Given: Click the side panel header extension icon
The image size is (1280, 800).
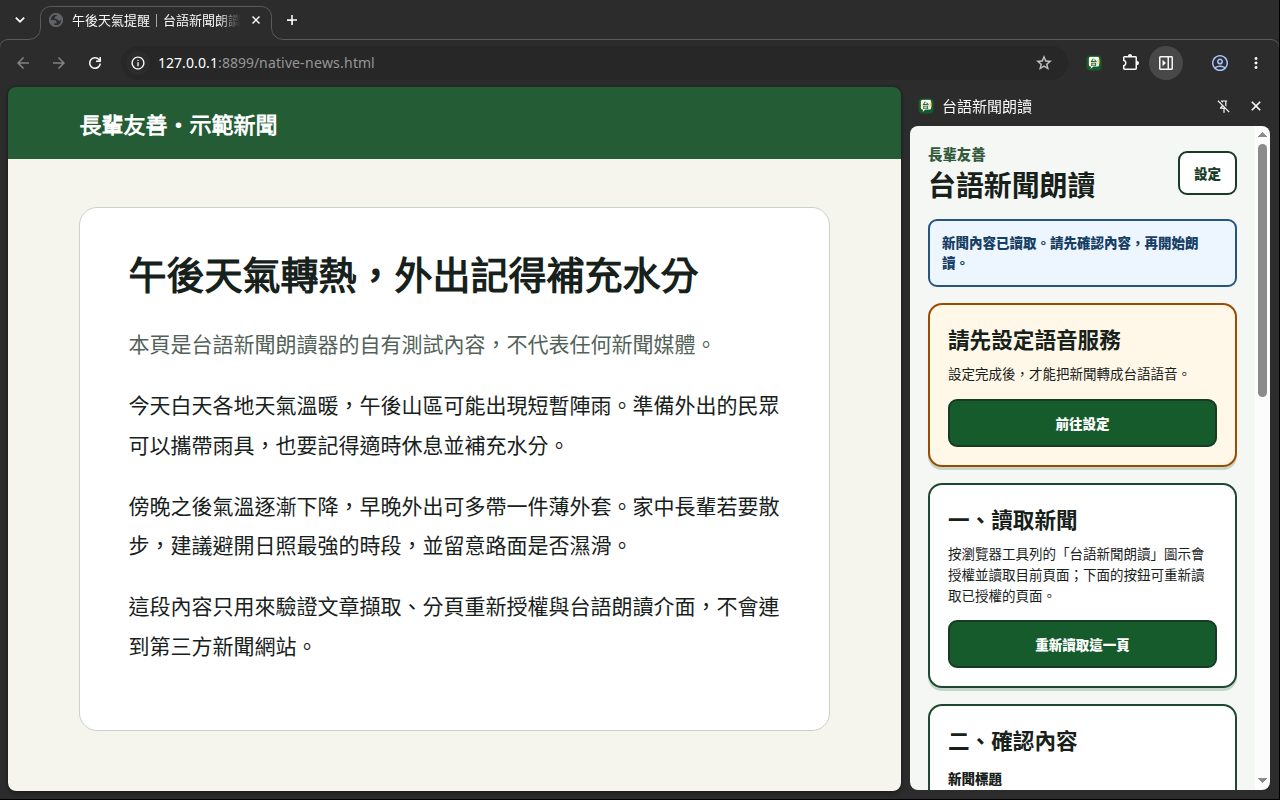Looking at the screenshot, I should [x=926, y=106].
